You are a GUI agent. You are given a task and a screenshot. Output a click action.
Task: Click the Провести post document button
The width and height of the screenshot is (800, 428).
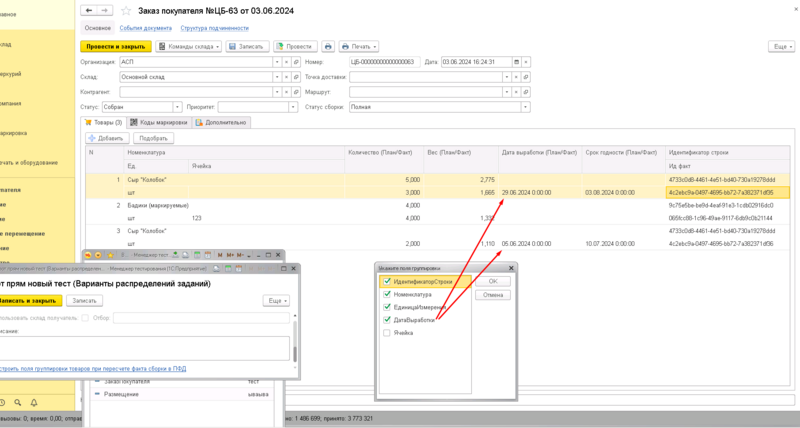pos(294,47)
